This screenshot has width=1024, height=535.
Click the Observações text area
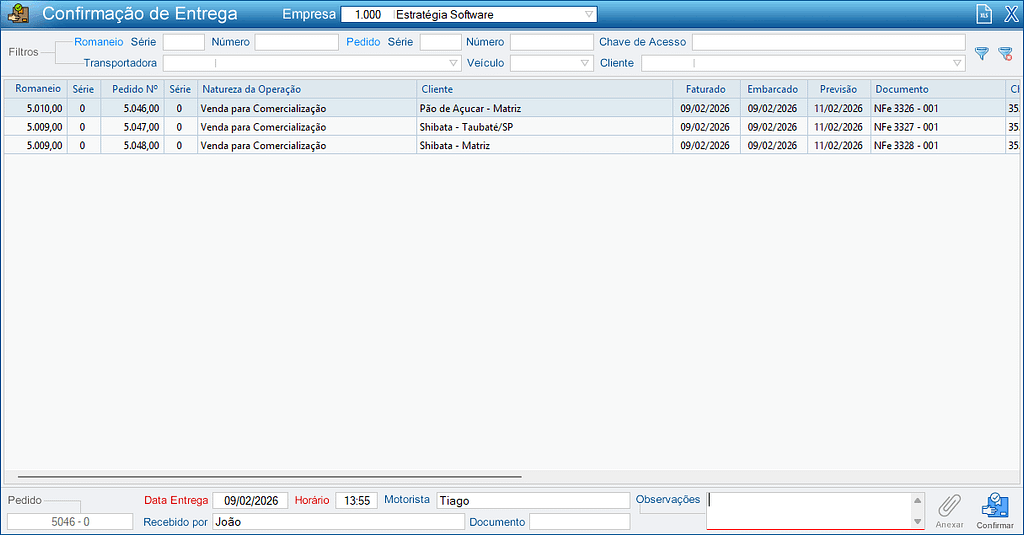pos(808,511)
